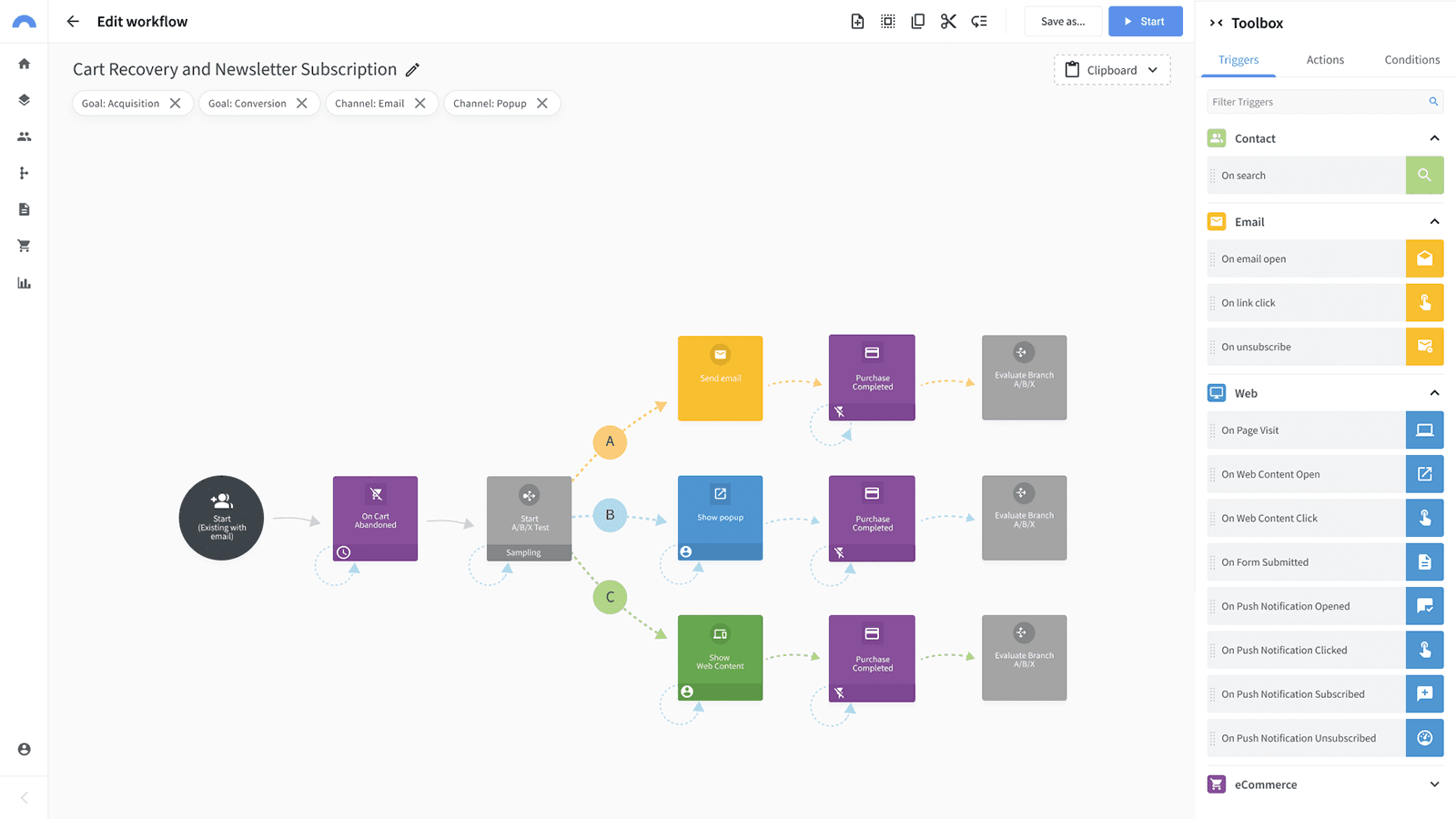This screenshot has width=1456, height=819.
Task: Expand the eCommerce triggers section
Action: (1435, 784)
